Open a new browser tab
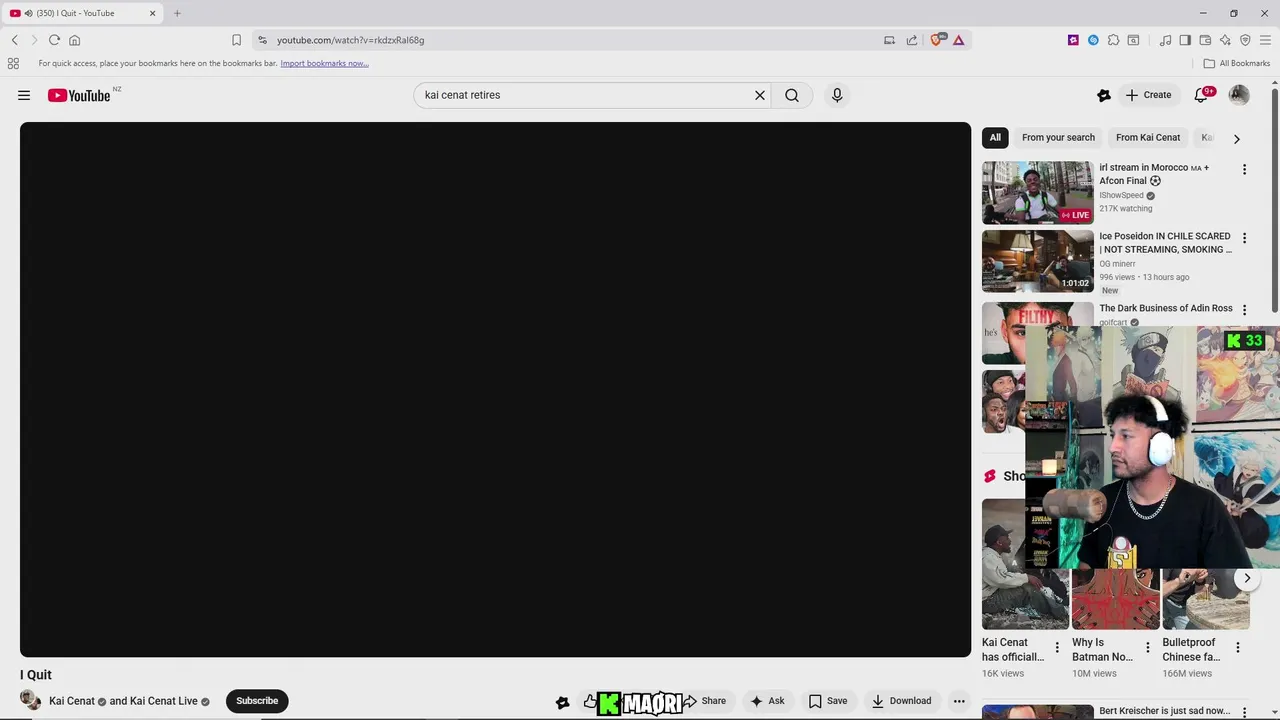This screenshot has width=1280, height=720. tap(177, 13)
